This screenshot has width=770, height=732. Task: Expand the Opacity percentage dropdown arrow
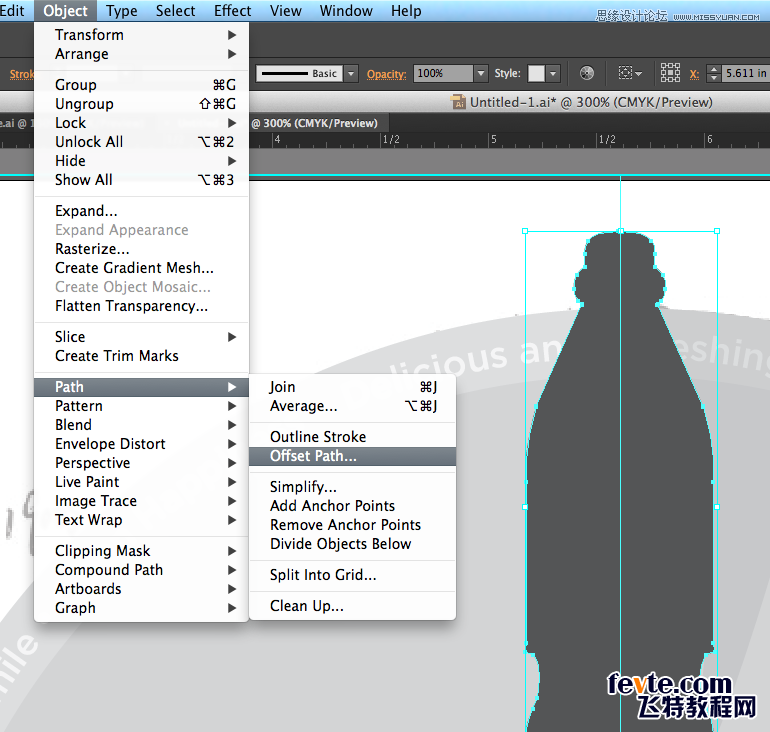pyautogui.click(x=481, y=74)
